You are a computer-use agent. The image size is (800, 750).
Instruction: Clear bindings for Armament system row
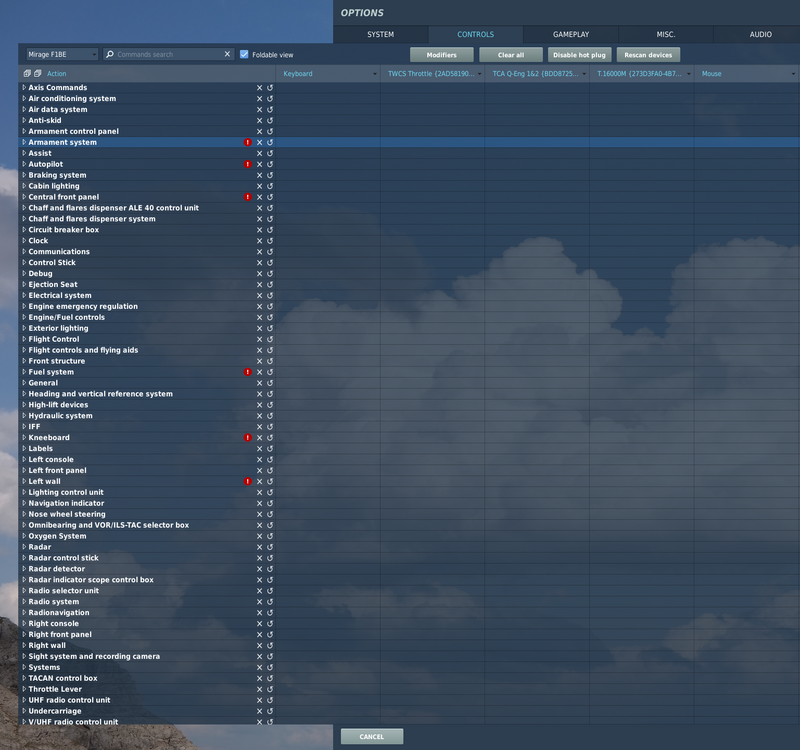(259, 142)
